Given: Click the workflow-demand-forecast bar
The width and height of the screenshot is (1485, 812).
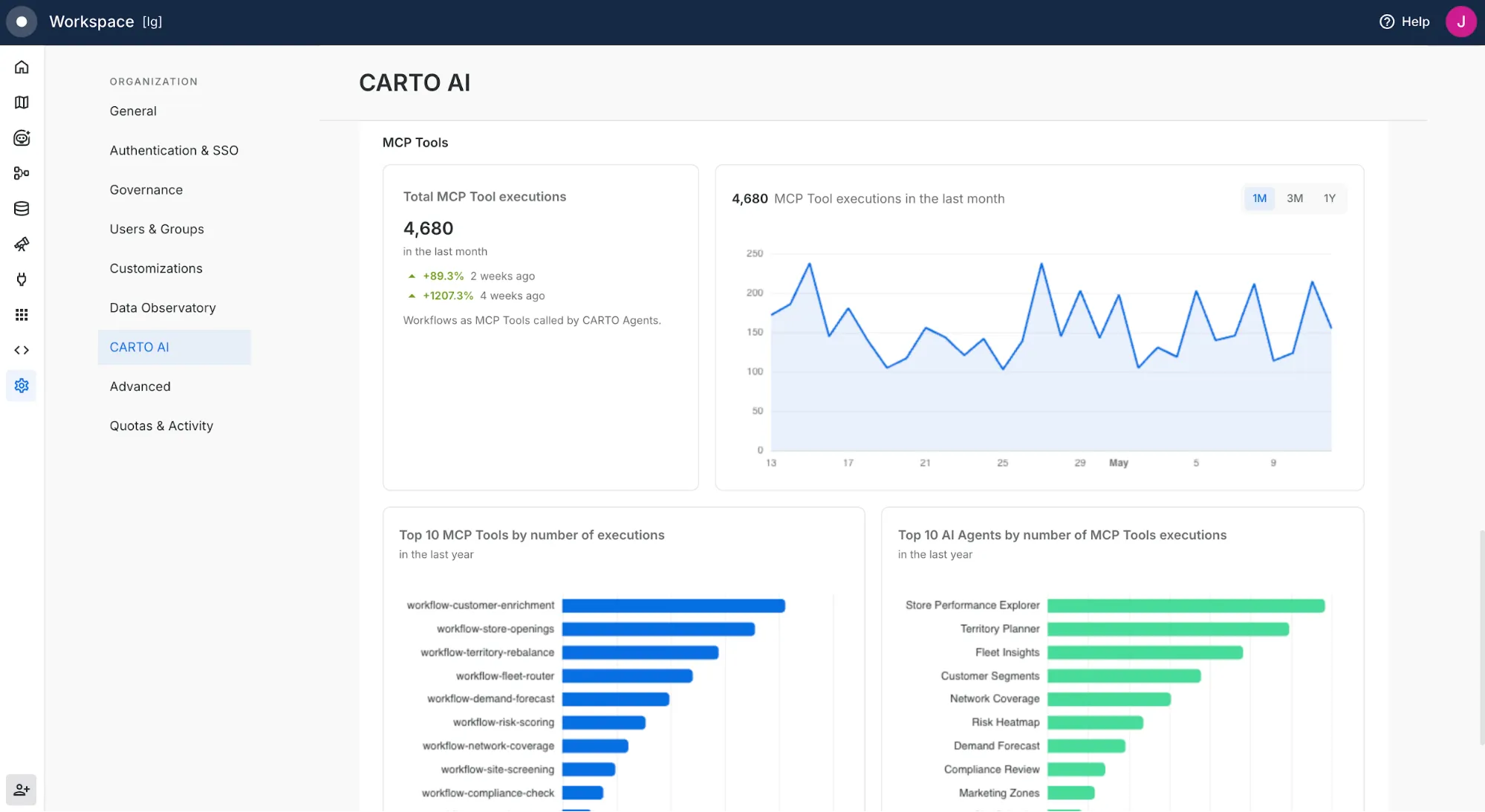Looking at the screenshot, I should click(x=616, y=699).
